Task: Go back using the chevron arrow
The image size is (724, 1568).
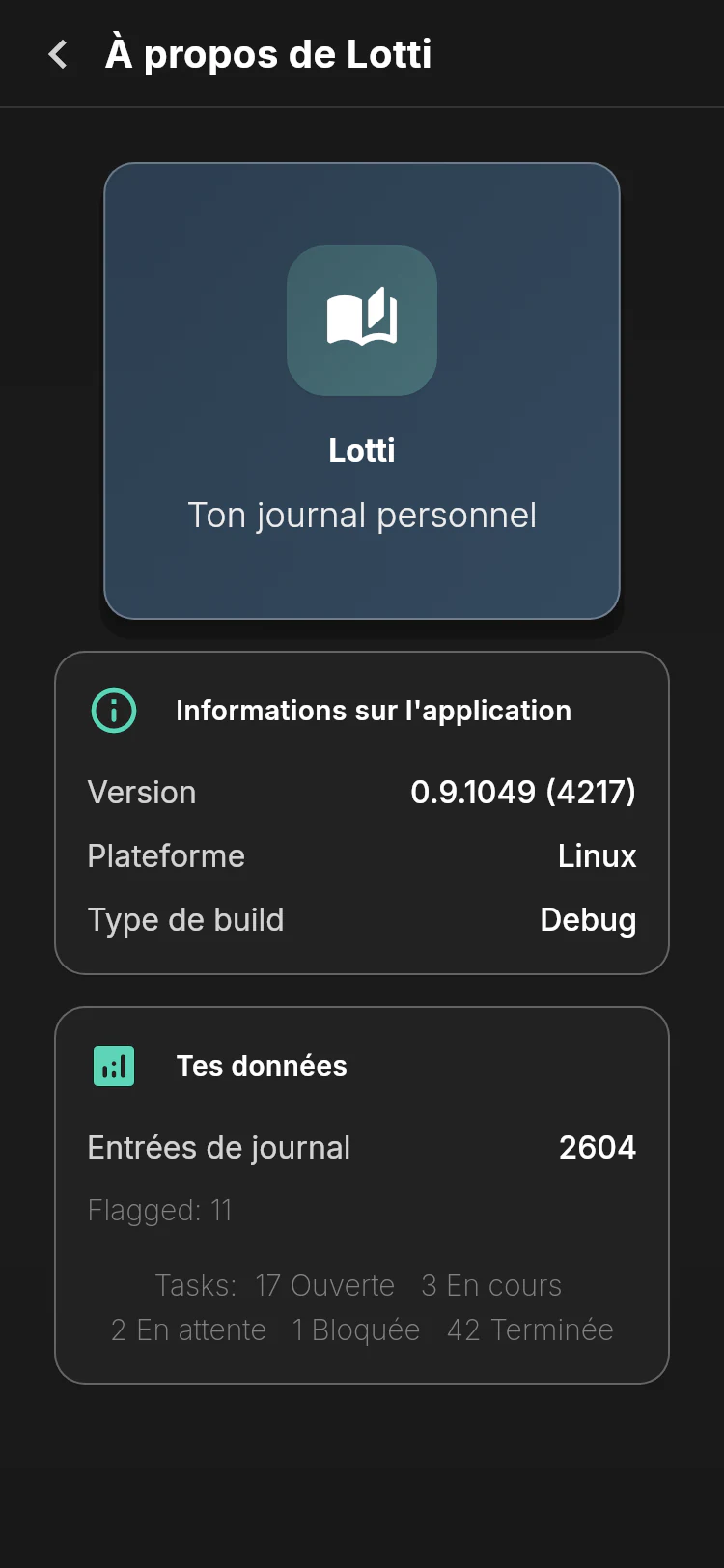Action: pyautogui.click(x=58, y=54)
